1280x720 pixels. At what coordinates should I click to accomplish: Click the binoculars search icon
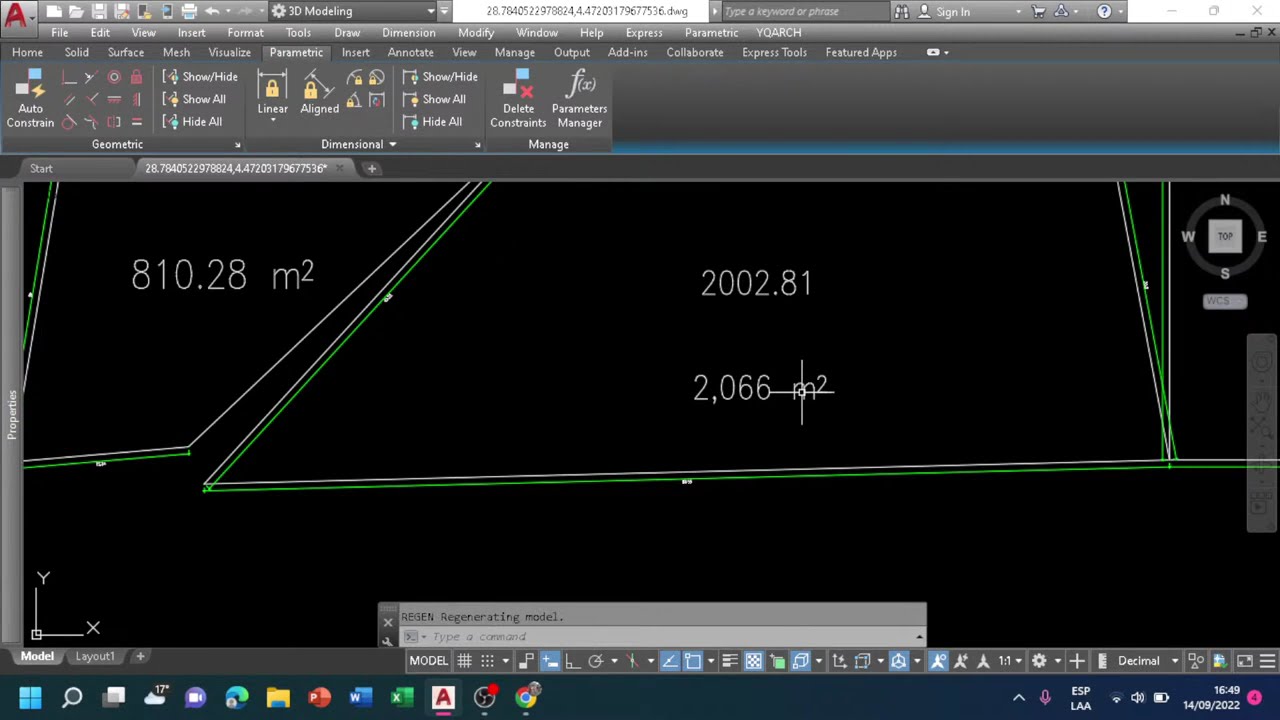(x=902, y=11)
